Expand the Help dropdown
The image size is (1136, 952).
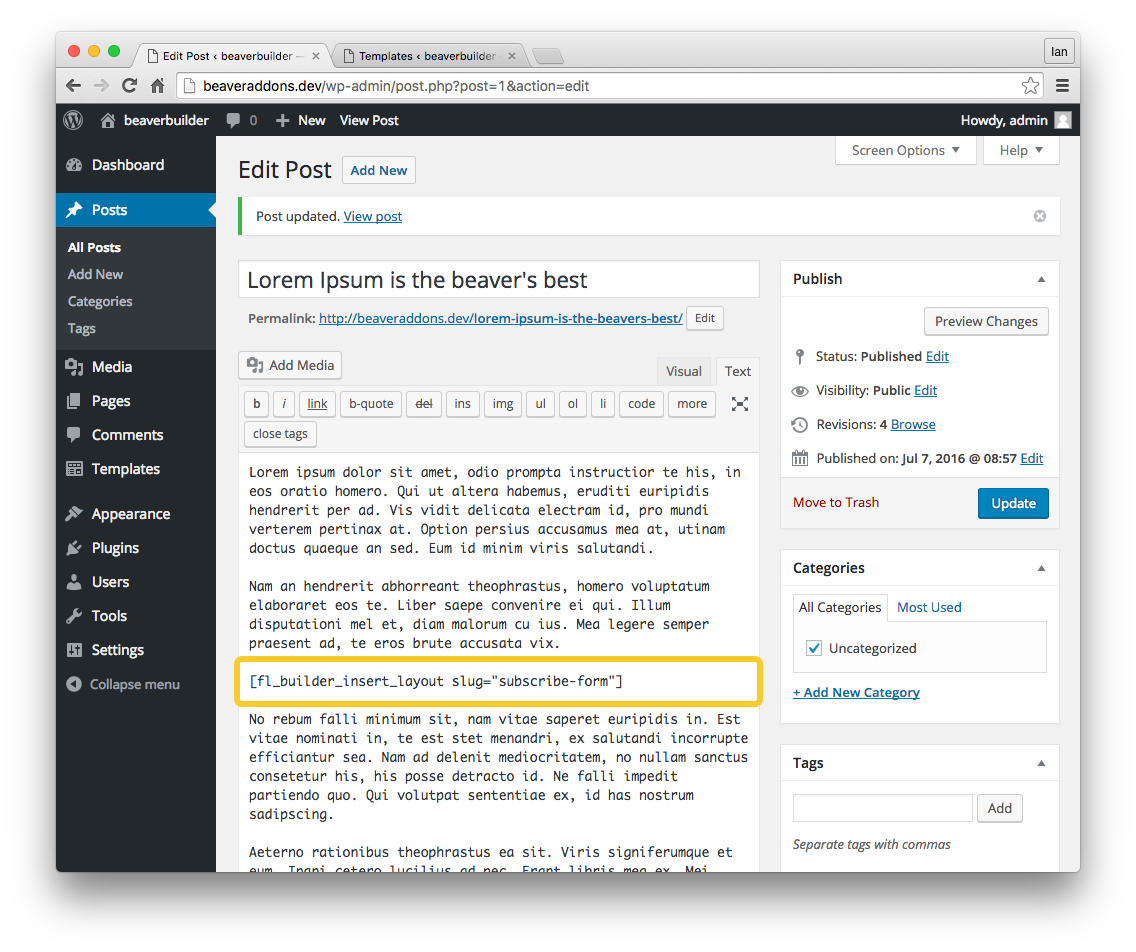(1021, 151)
